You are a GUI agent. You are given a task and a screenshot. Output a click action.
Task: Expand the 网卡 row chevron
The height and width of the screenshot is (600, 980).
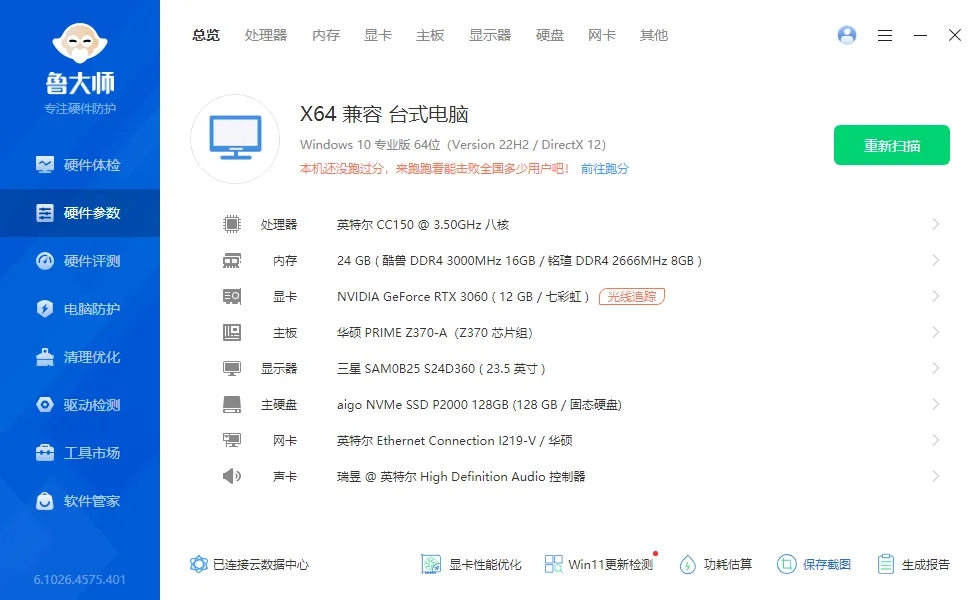(936, 441)
